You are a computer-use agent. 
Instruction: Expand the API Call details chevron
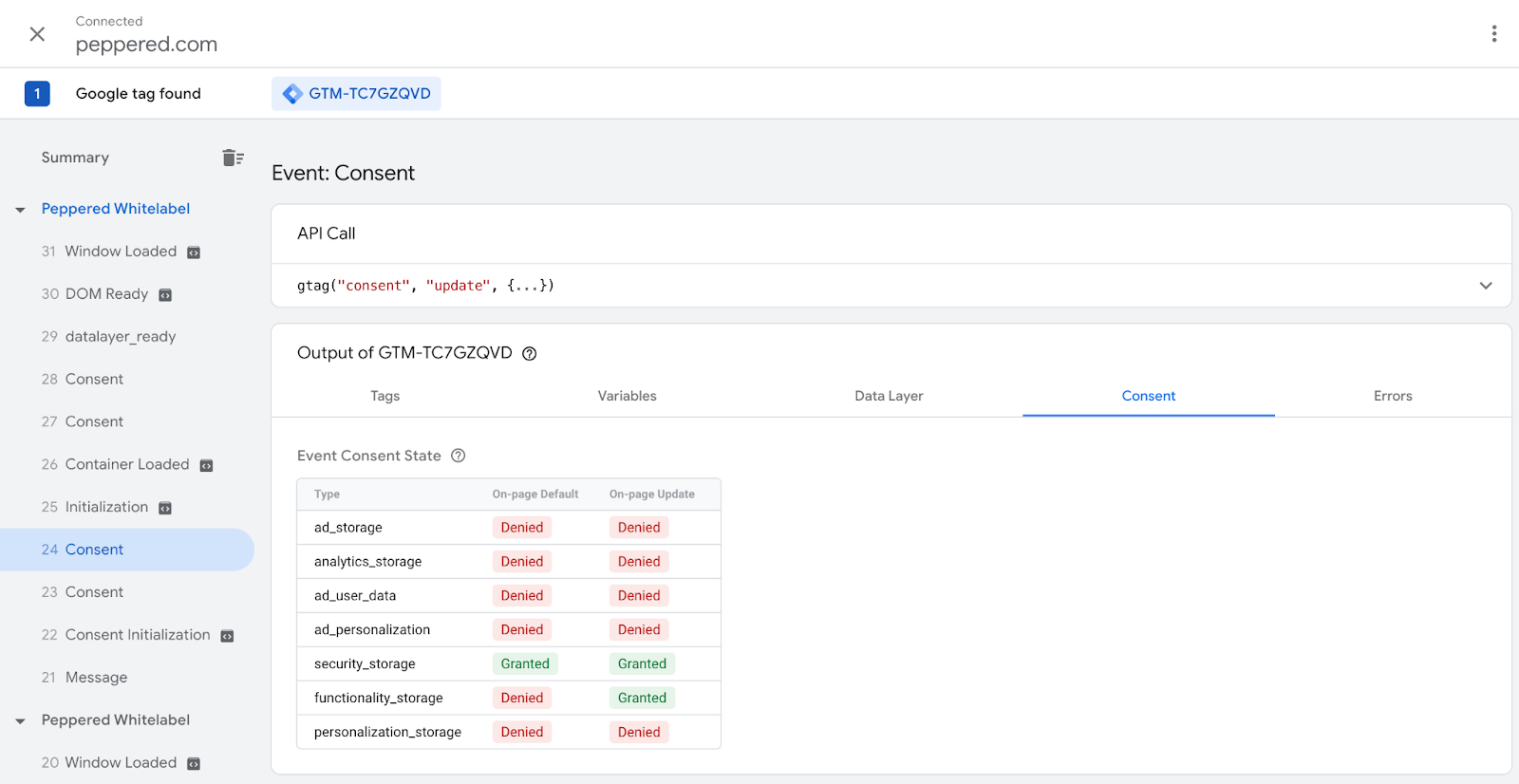[1486, 286]
